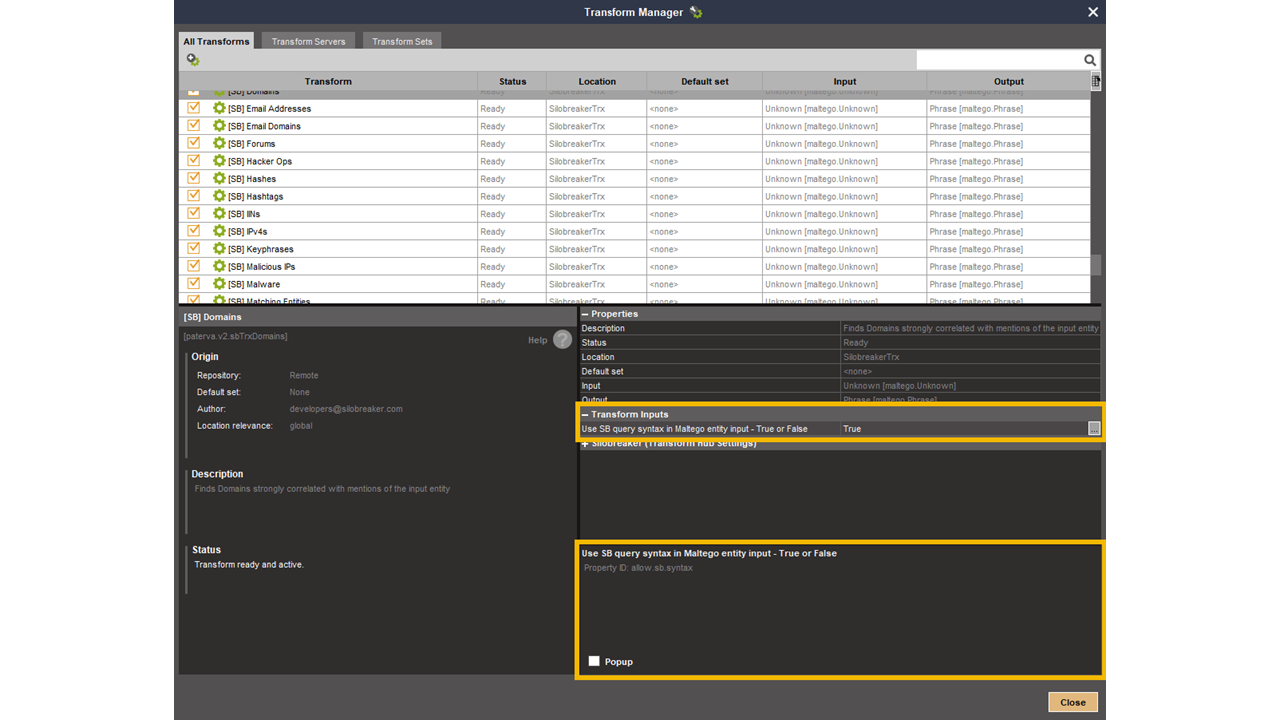Sort by the Default set column header
This screenshot has width=1280, height=720.
click(705, 82)
